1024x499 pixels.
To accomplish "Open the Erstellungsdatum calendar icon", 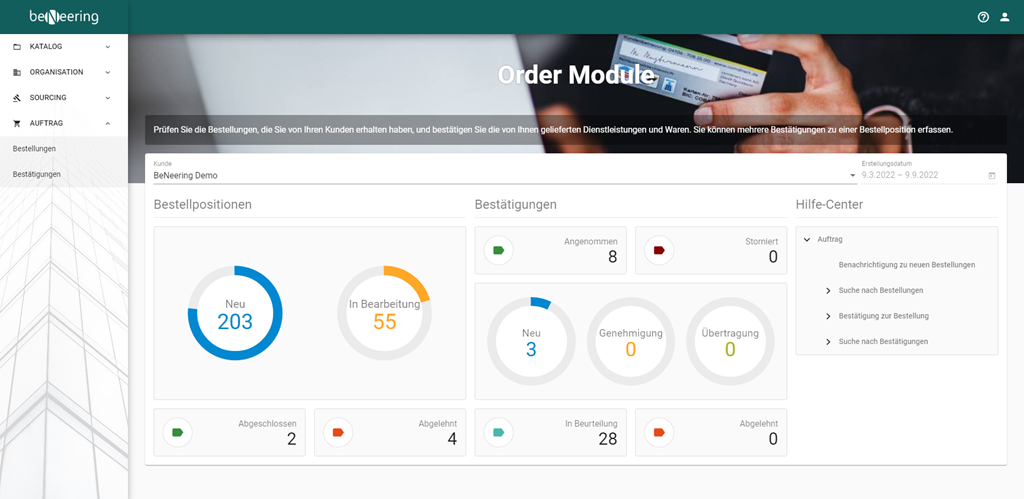I will [992, 176].
